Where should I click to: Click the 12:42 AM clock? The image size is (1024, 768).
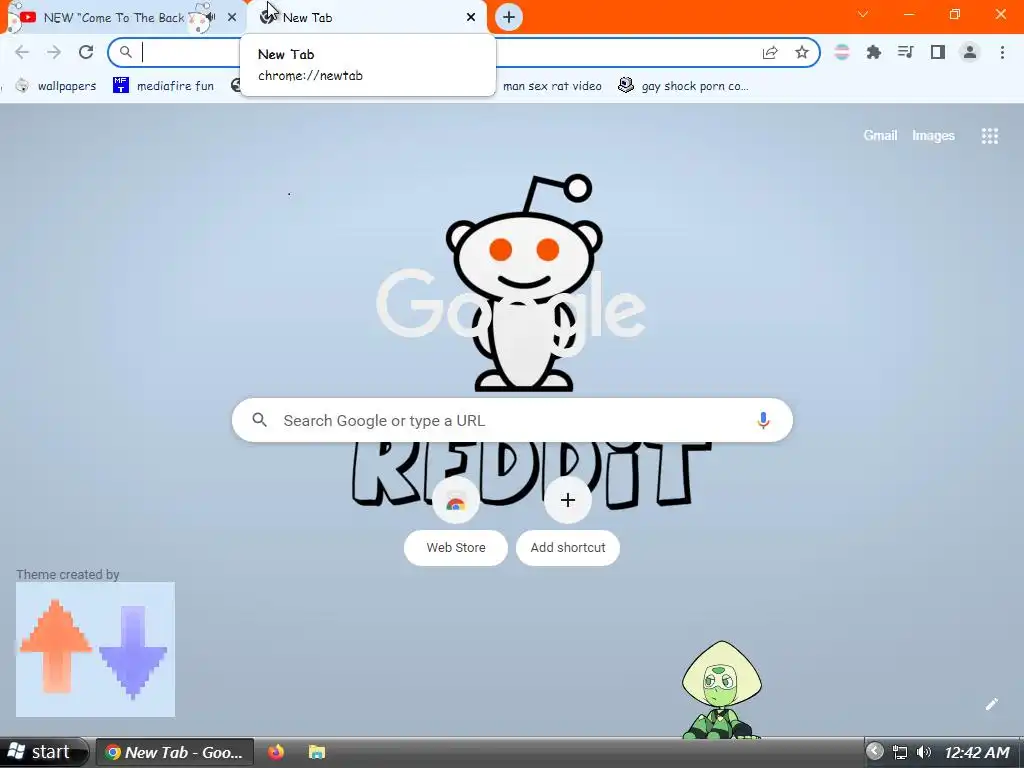point(977,752)
